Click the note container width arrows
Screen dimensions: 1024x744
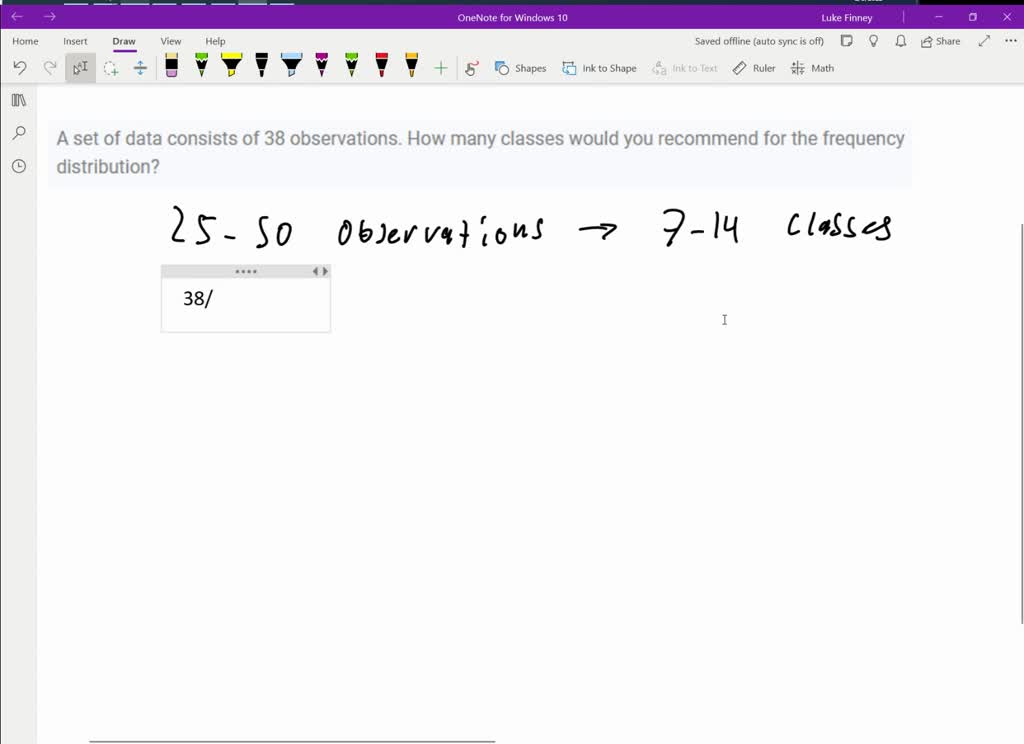tap(320, 271)
